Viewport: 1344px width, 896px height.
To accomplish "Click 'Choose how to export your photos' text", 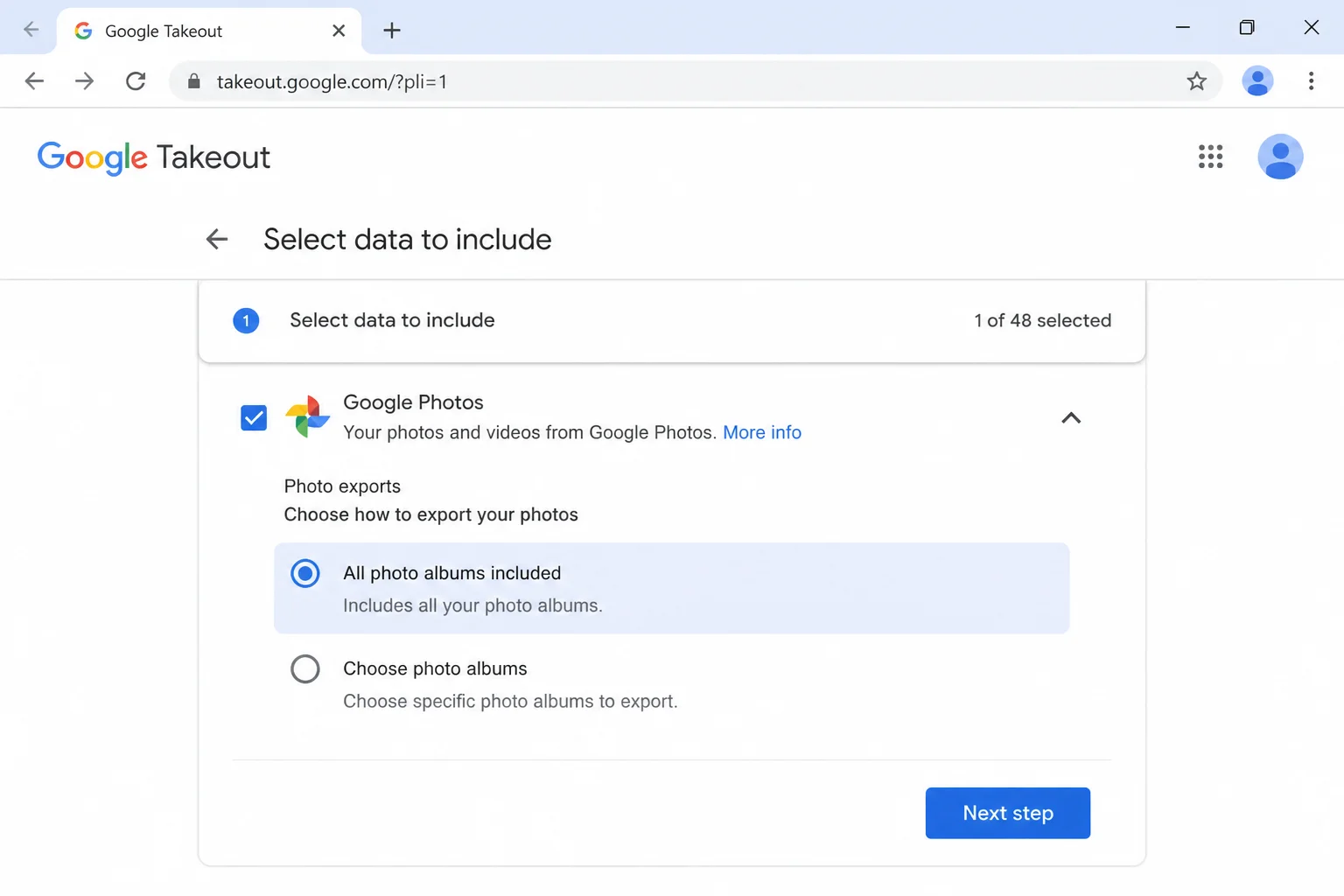I will click(430, 514).
